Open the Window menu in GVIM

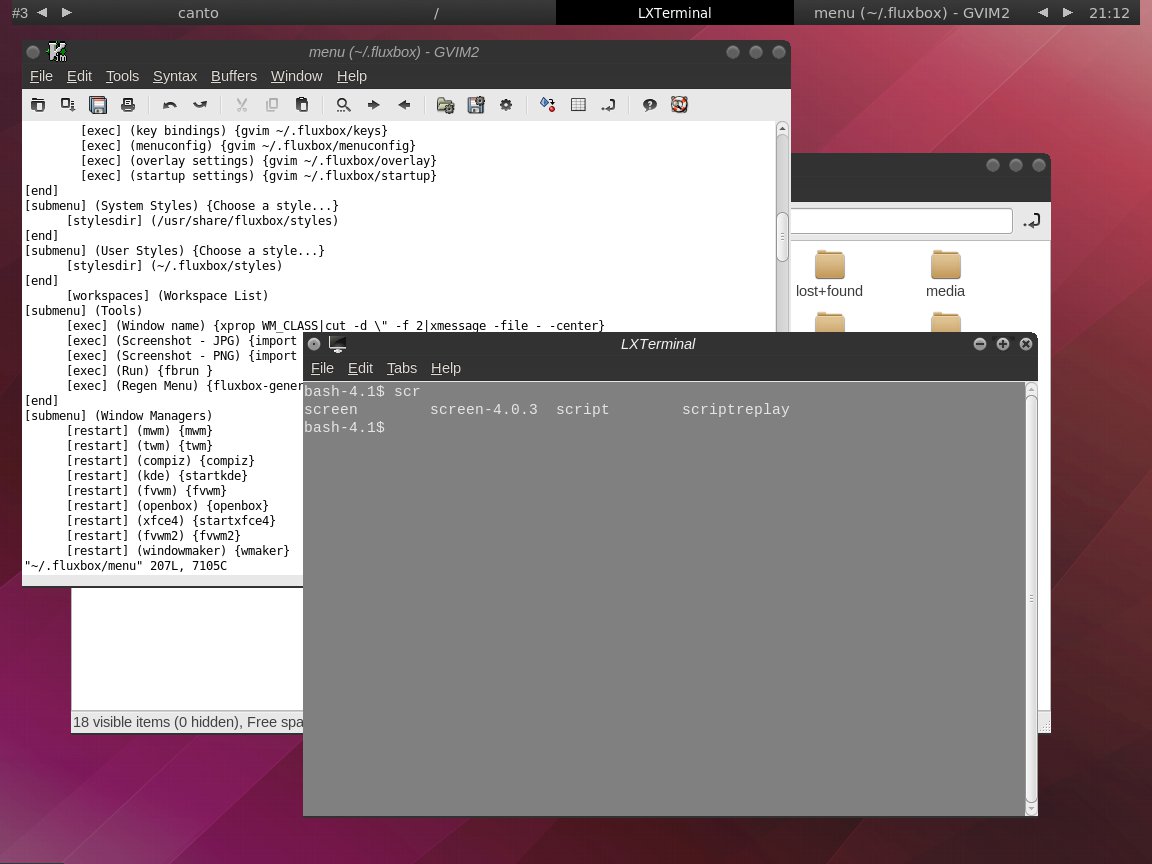[x=296, y=76]
